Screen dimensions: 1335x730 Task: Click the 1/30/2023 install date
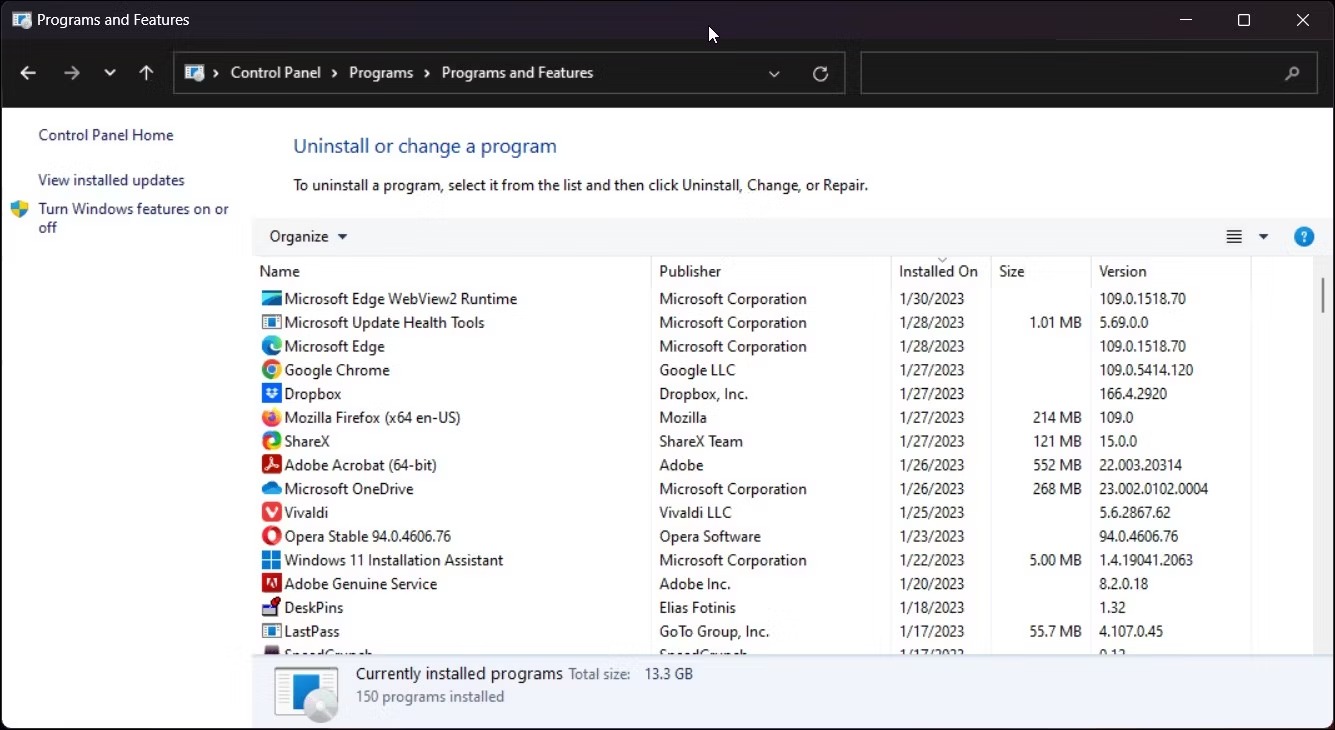(931, 298)
